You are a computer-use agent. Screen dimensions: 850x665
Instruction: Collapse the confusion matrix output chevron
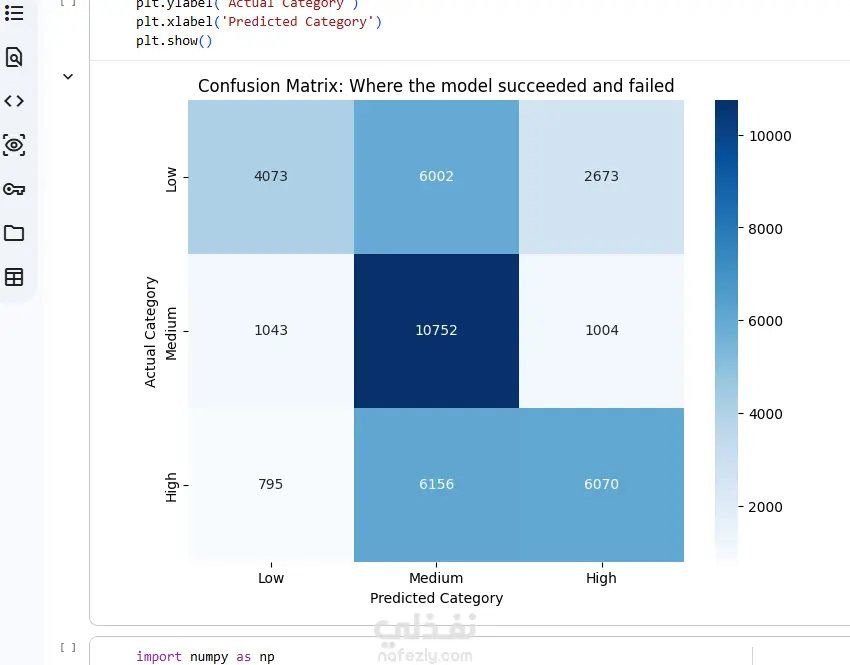(x=68, y=76)
